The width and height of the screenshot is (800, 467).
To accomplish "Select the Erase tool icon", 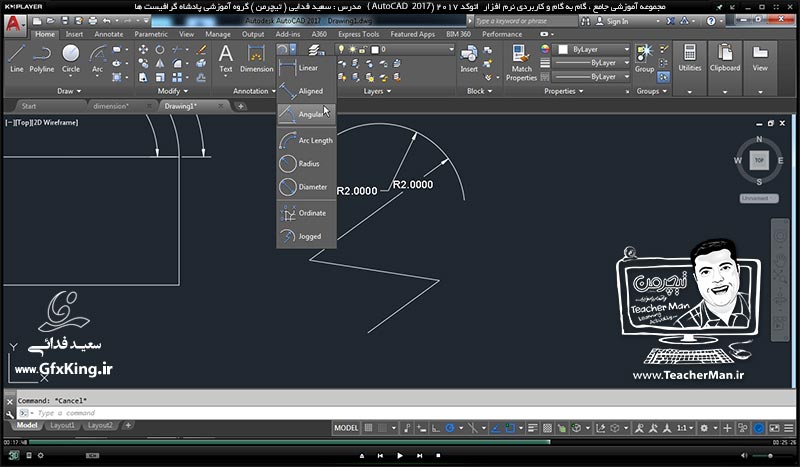I will [202, 50].
